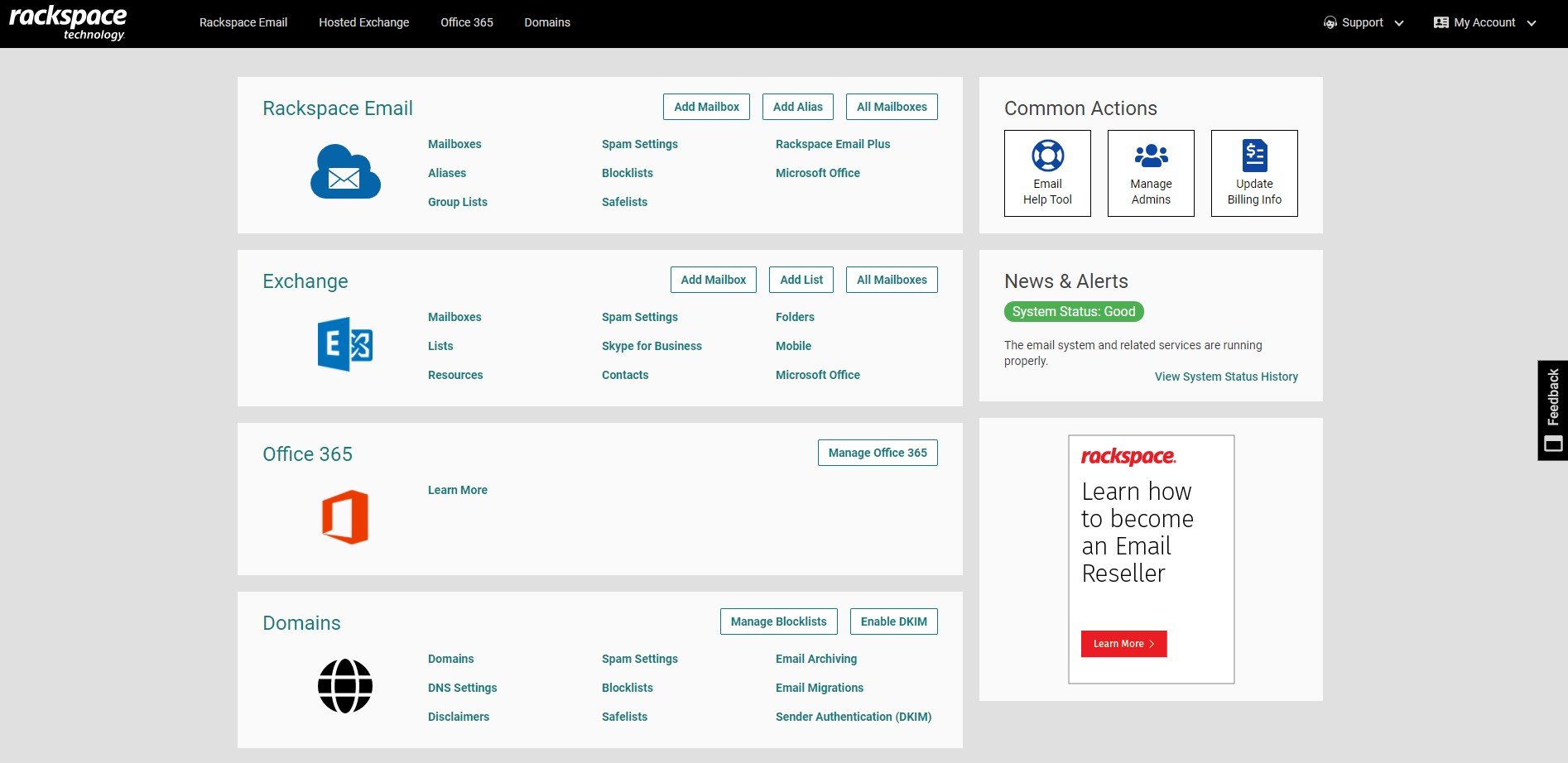Viewport: 1568px width, 763px height.
Task: Click the System Status: Good badge
Action: (x=1073, y=311)
